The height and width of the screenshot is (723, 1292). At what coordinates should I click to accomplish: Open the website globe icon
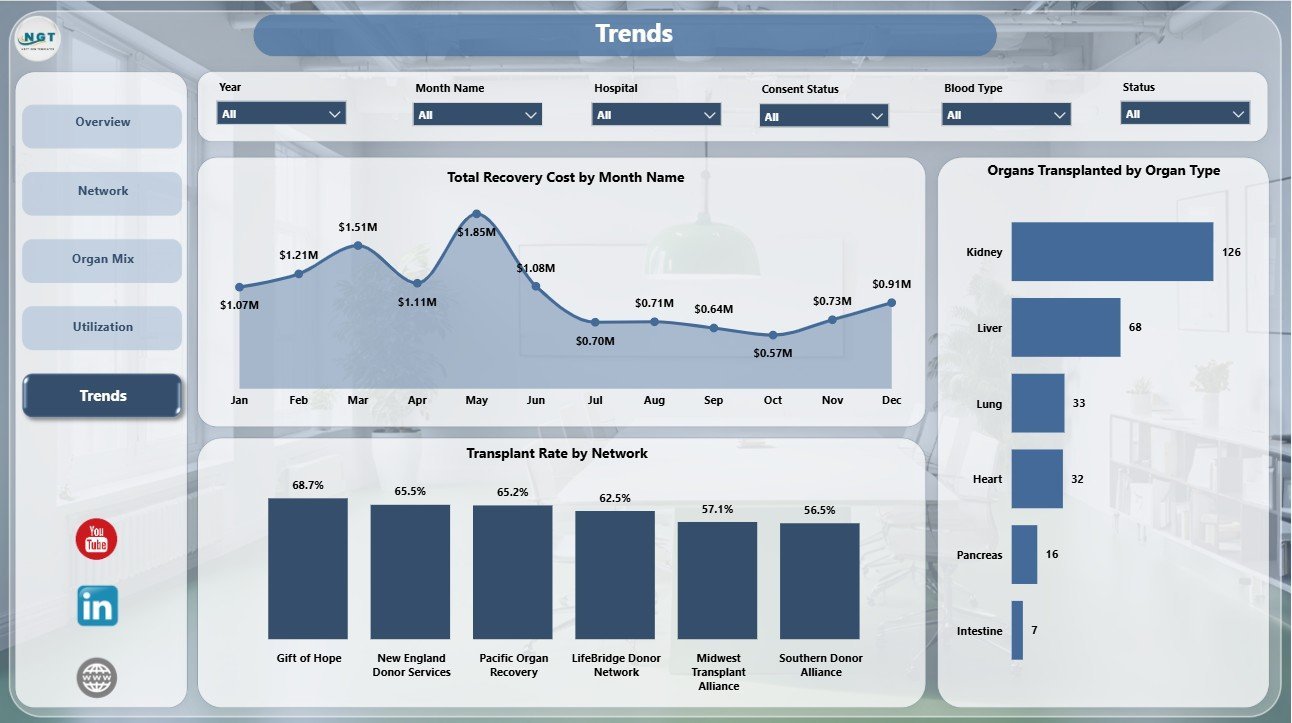pos(97,677)
